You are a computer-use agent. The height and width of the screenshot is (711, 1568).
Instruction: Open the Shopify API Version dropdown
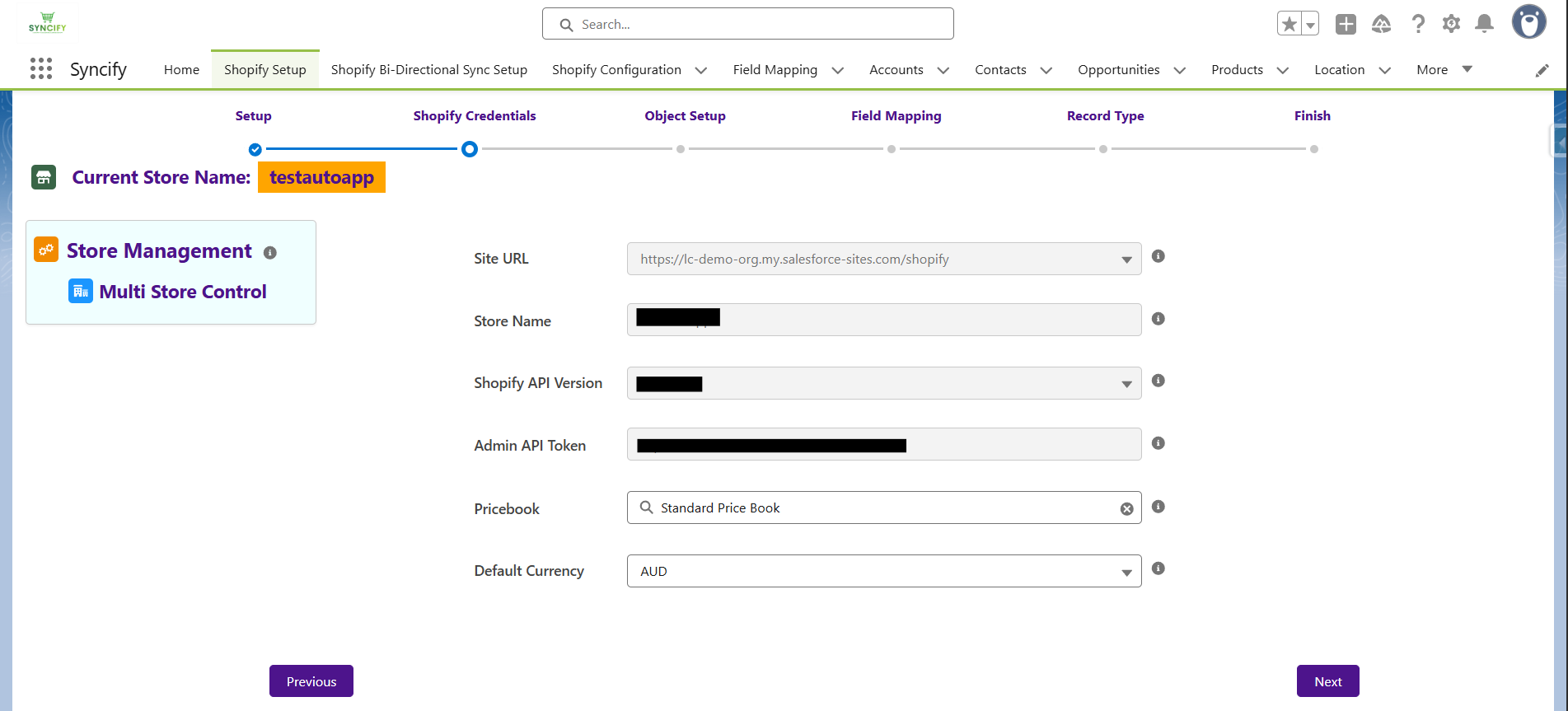click(x=884, y=383)
